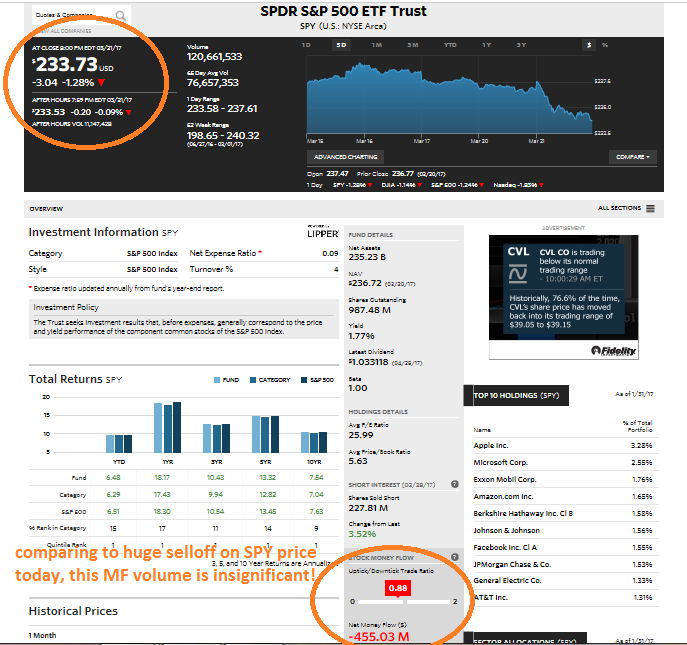Click the Fund legend swatch

pos(217,380)
